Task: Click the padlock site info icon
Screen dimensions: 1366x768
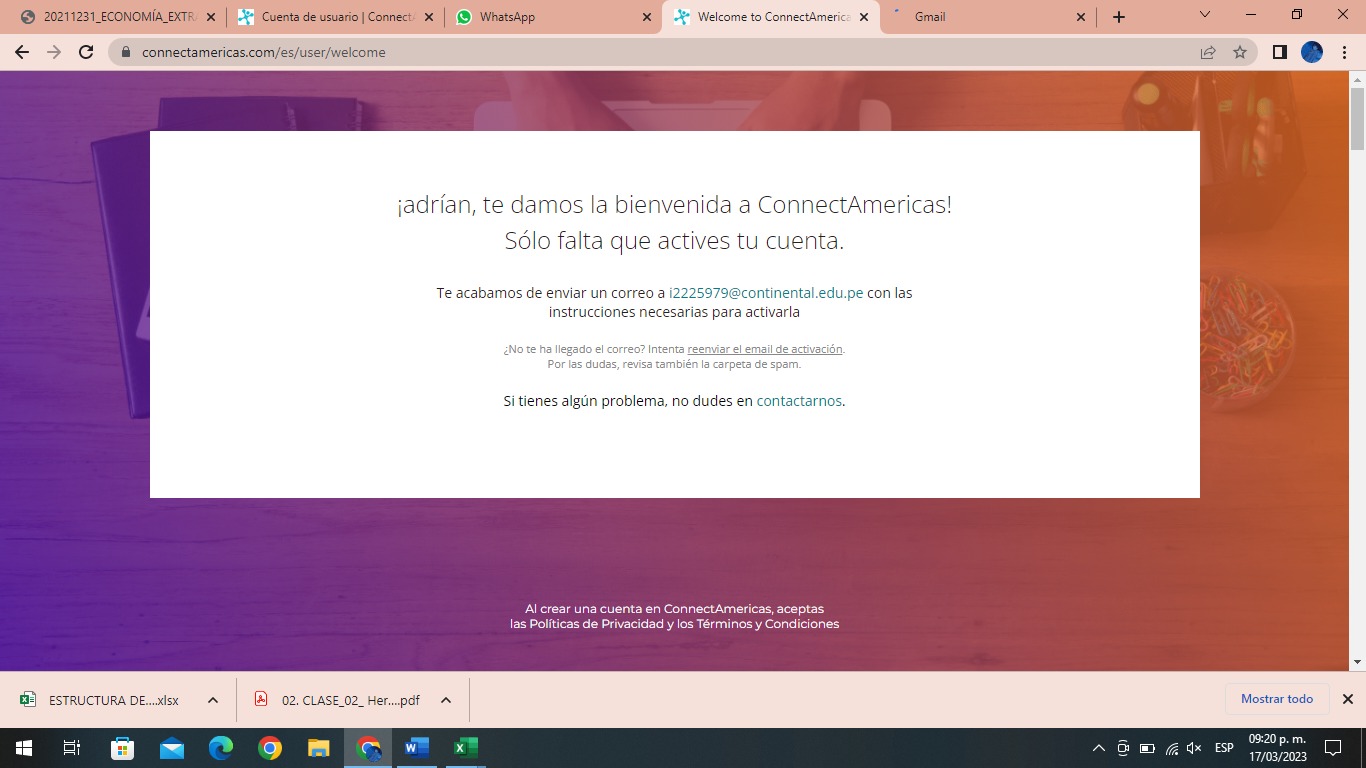Action: click(x=126, y=52)
